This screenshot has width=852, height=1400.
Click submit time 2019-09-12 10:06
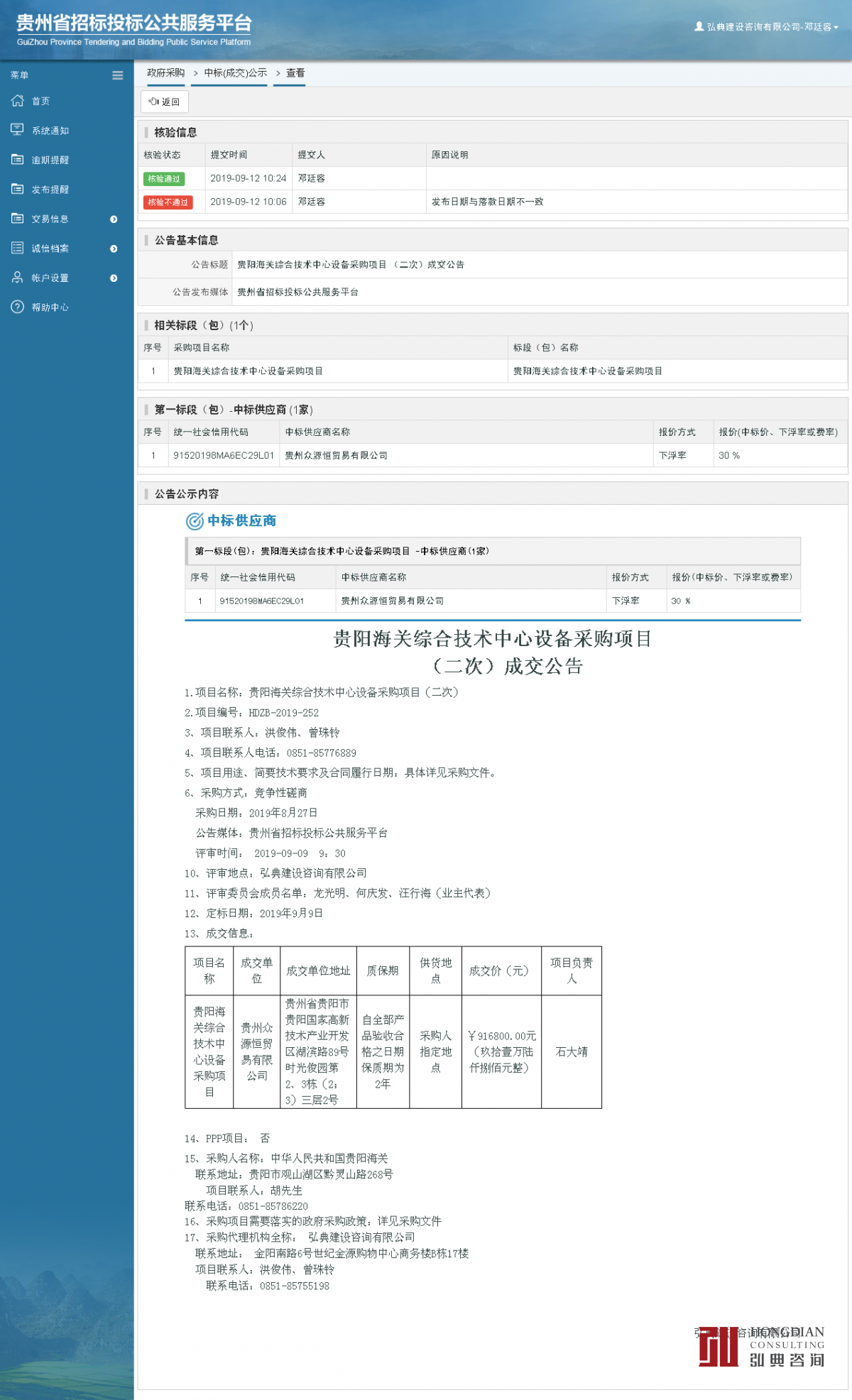pyautogui.click(x=248, y=202)
